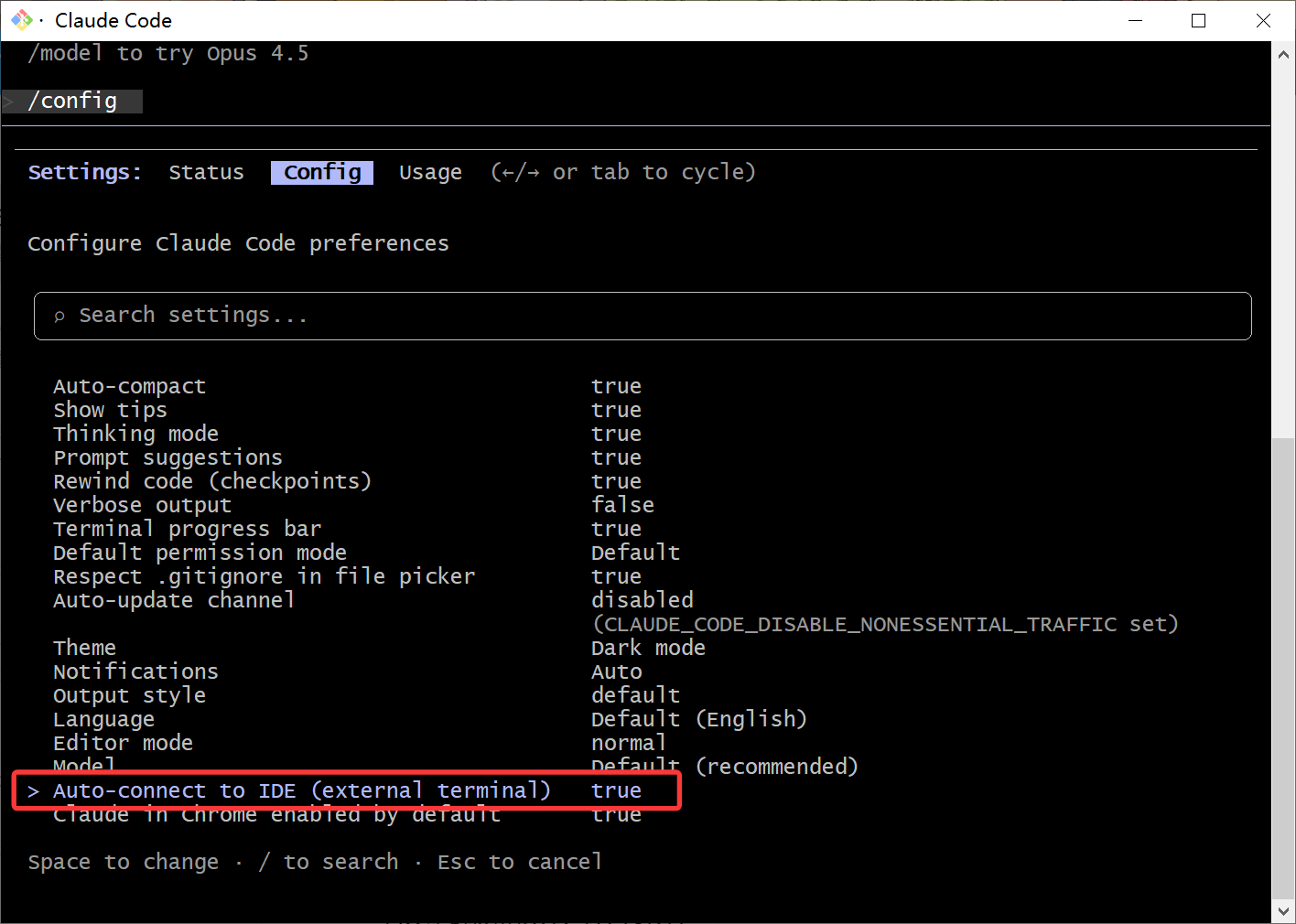Screen dimensions: 1296x924
Task: Click the scrollbar down arrow
Action: [x=1283, y=910]
